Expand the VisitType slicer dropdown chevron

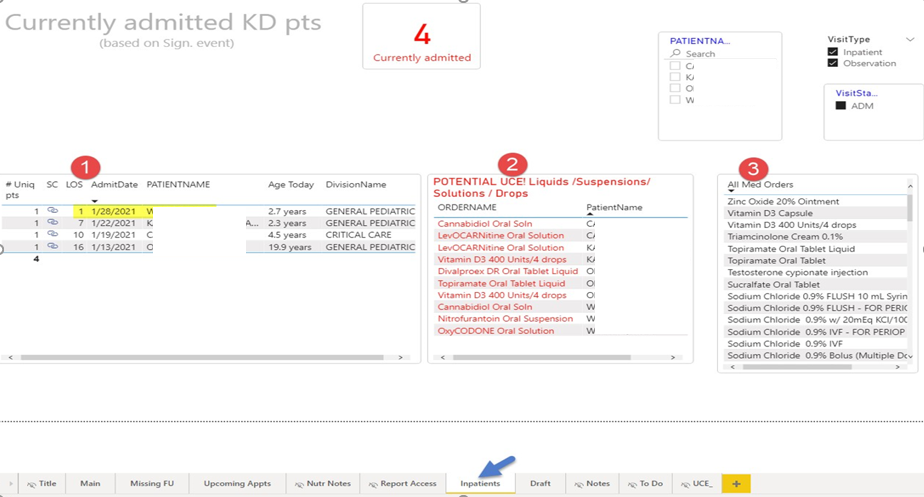(909, 40)
